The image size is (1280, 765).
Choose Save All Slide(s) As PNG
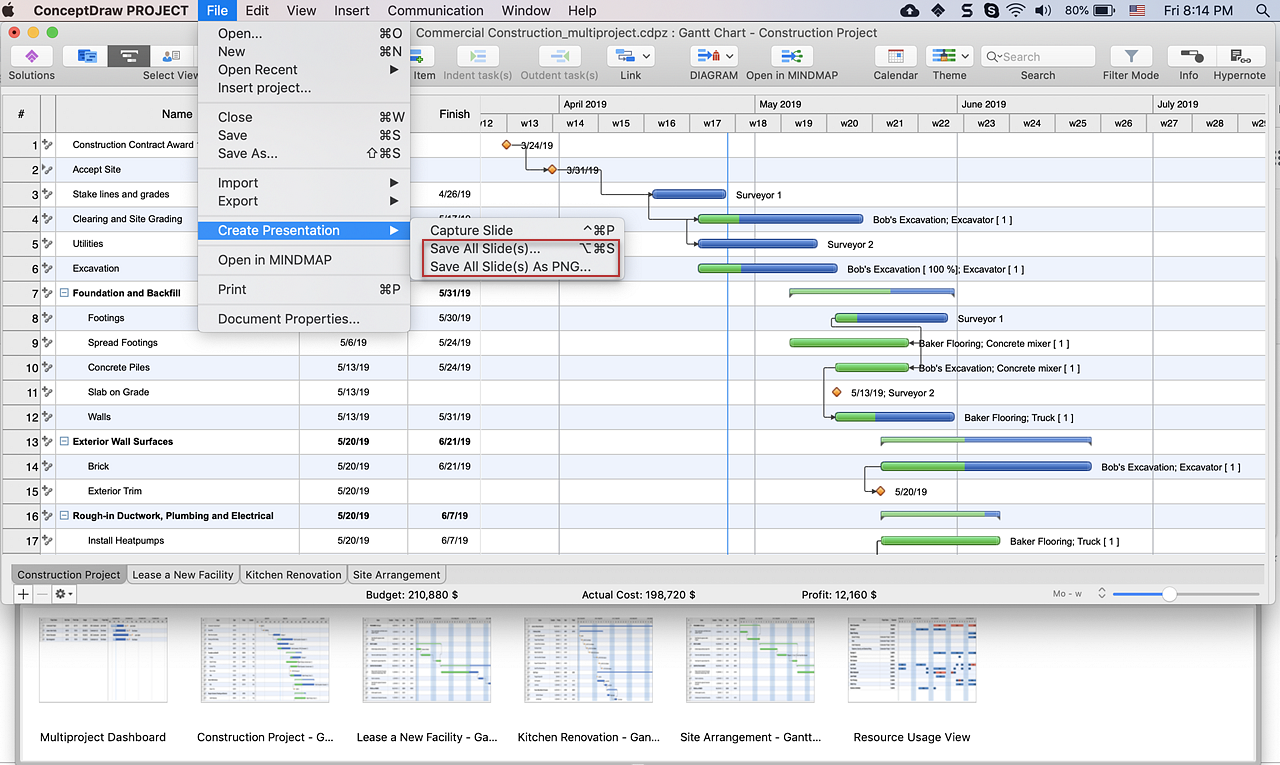click(x=510, y=267)
